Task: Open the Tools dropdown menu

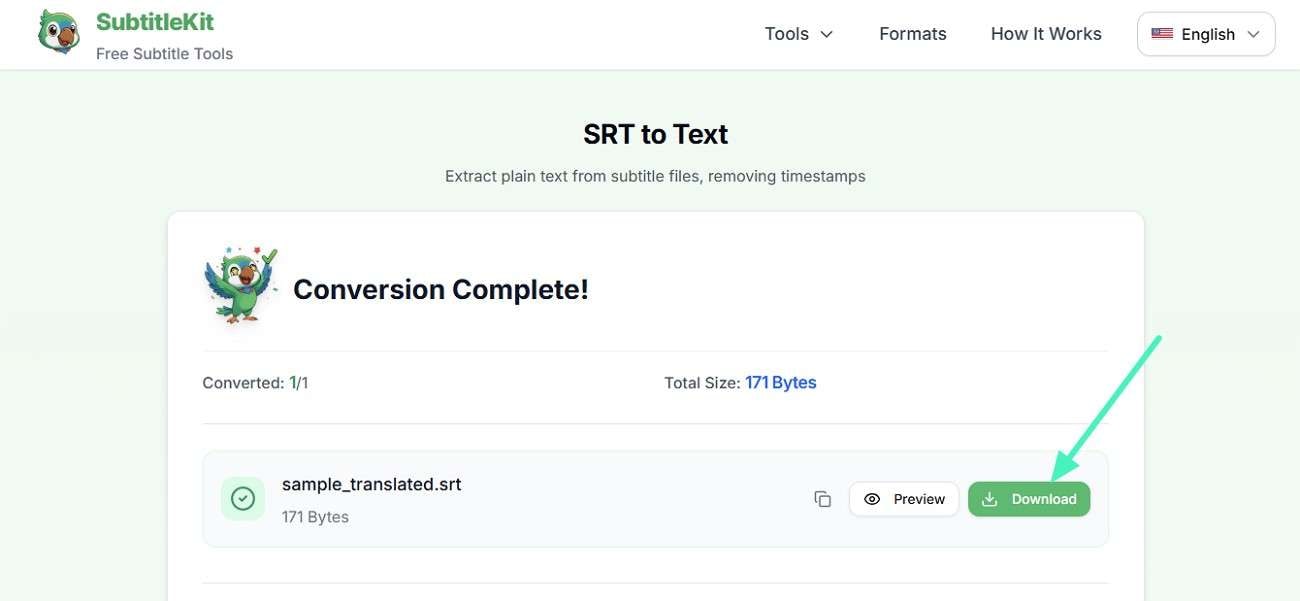Action: tap(799, 34)
